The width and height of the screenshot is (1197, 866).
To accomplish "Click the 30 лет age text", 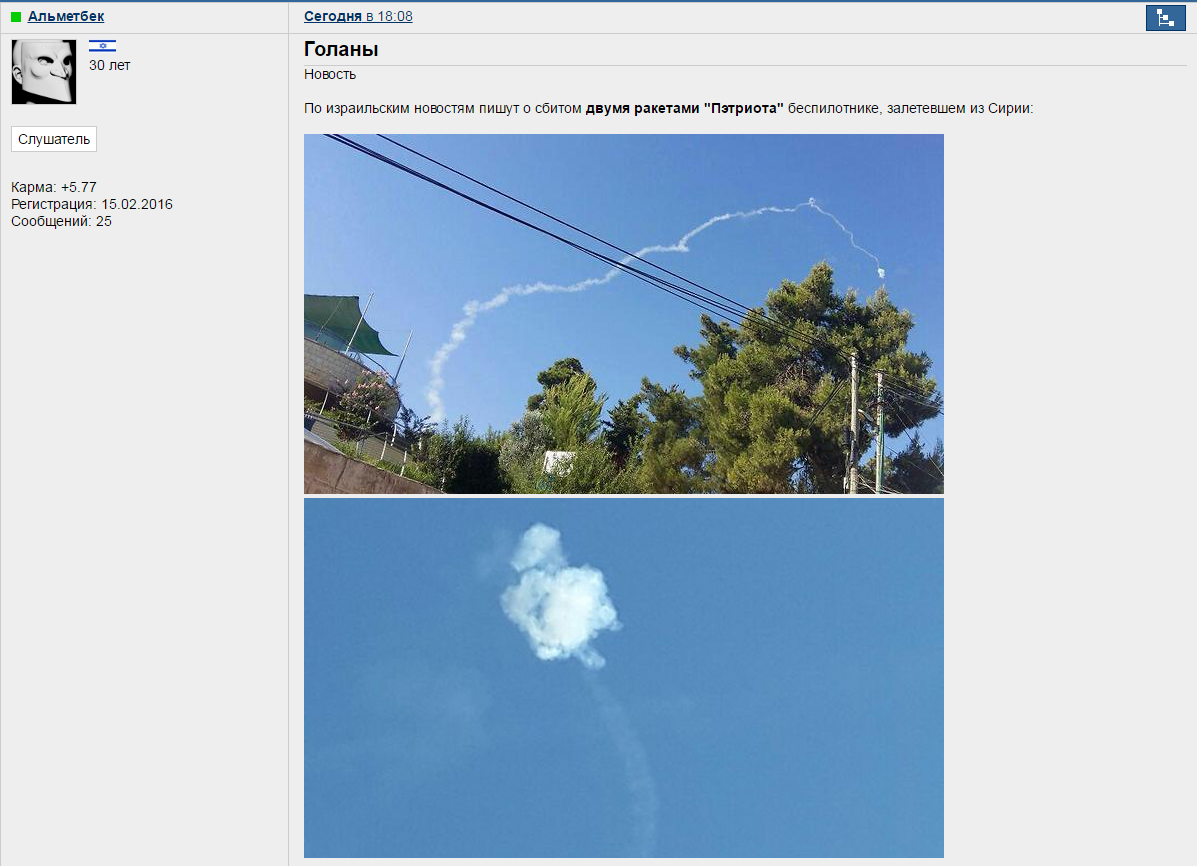I will coord(109,65).
